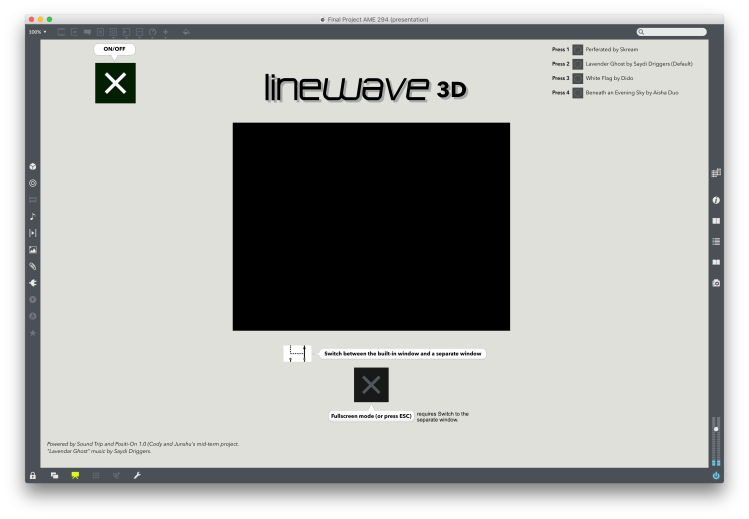Click the black video display window
The width and height of the screenshot is (749, 519).
click(371, 227)
